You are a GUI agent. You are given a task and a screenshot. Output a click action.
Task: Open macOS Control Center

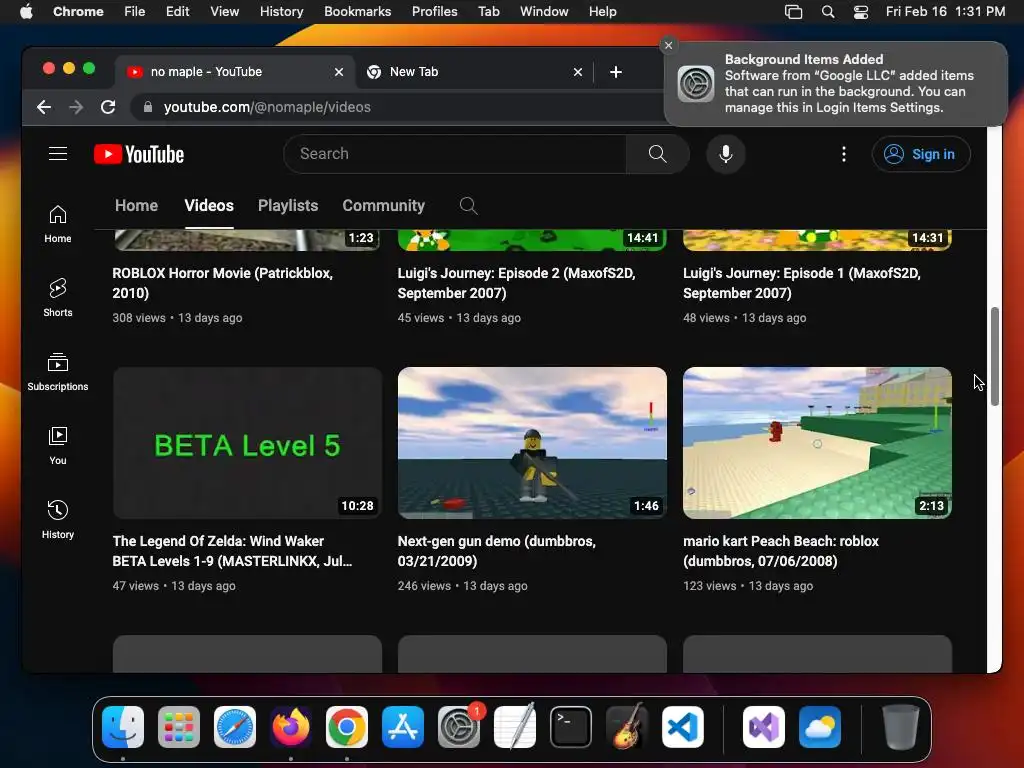pyautogui.click(x=861, y=12)
